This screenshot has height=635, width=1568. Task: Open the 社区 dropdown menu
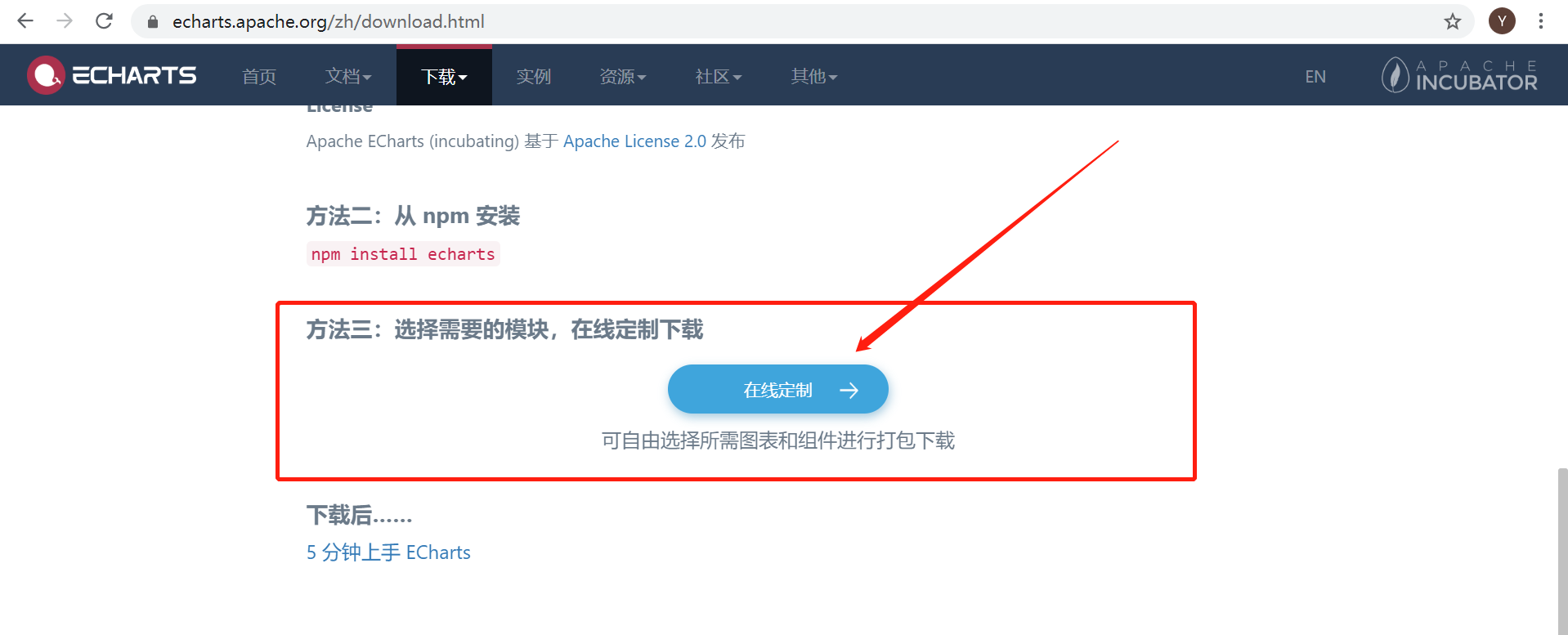[719, 76]
